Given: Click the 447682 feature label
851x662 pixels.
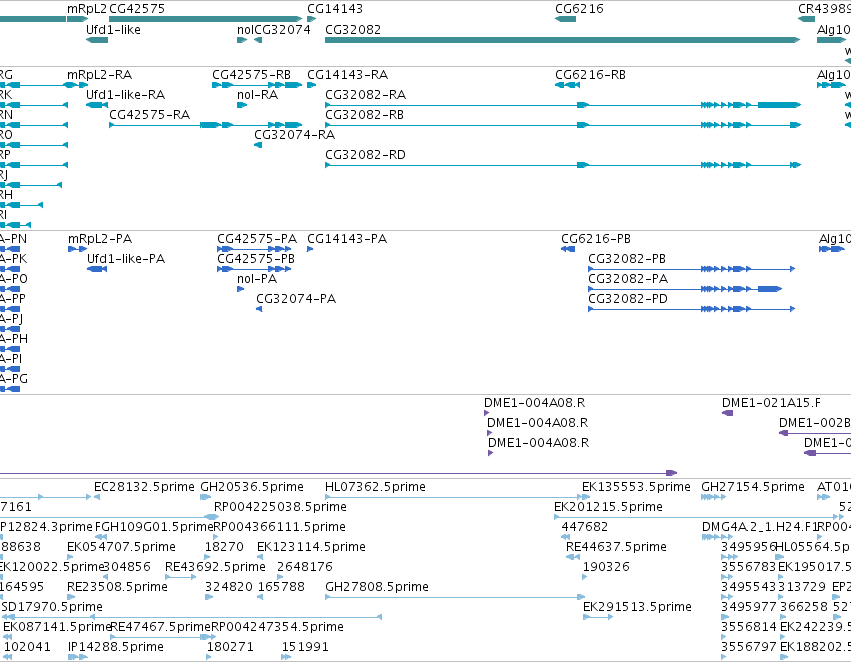Looking at the screenshot, I should (585, 527).
